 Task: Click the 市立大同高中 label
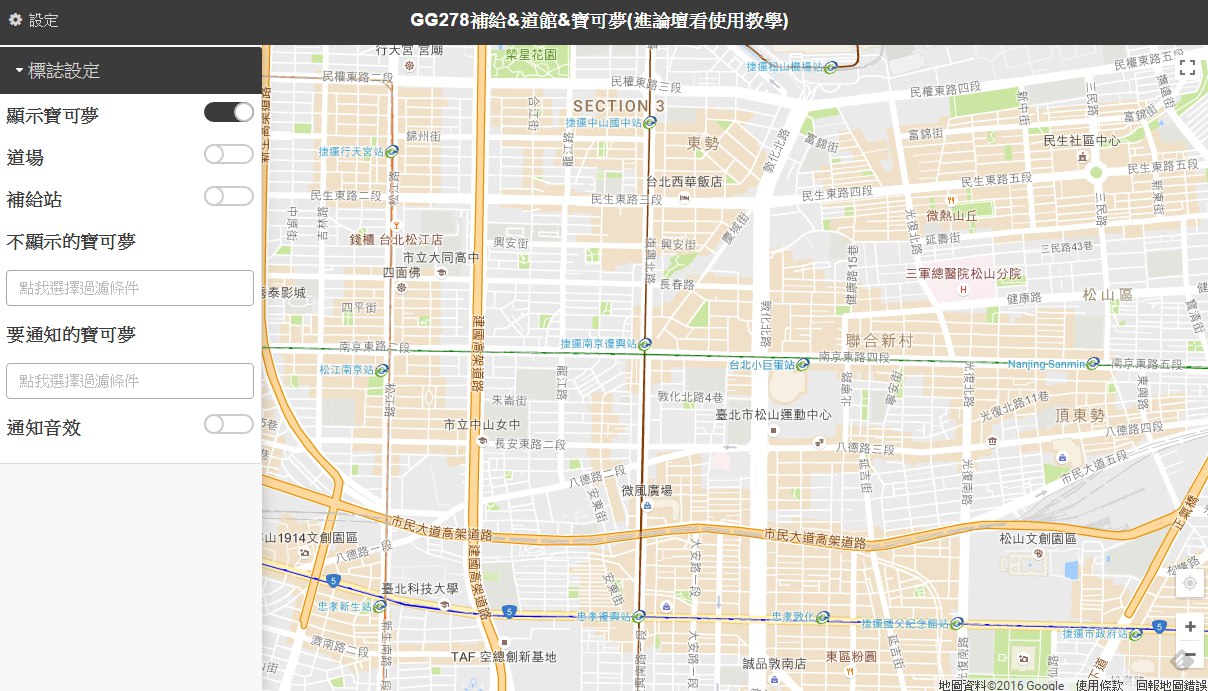[x=441, y=257]
